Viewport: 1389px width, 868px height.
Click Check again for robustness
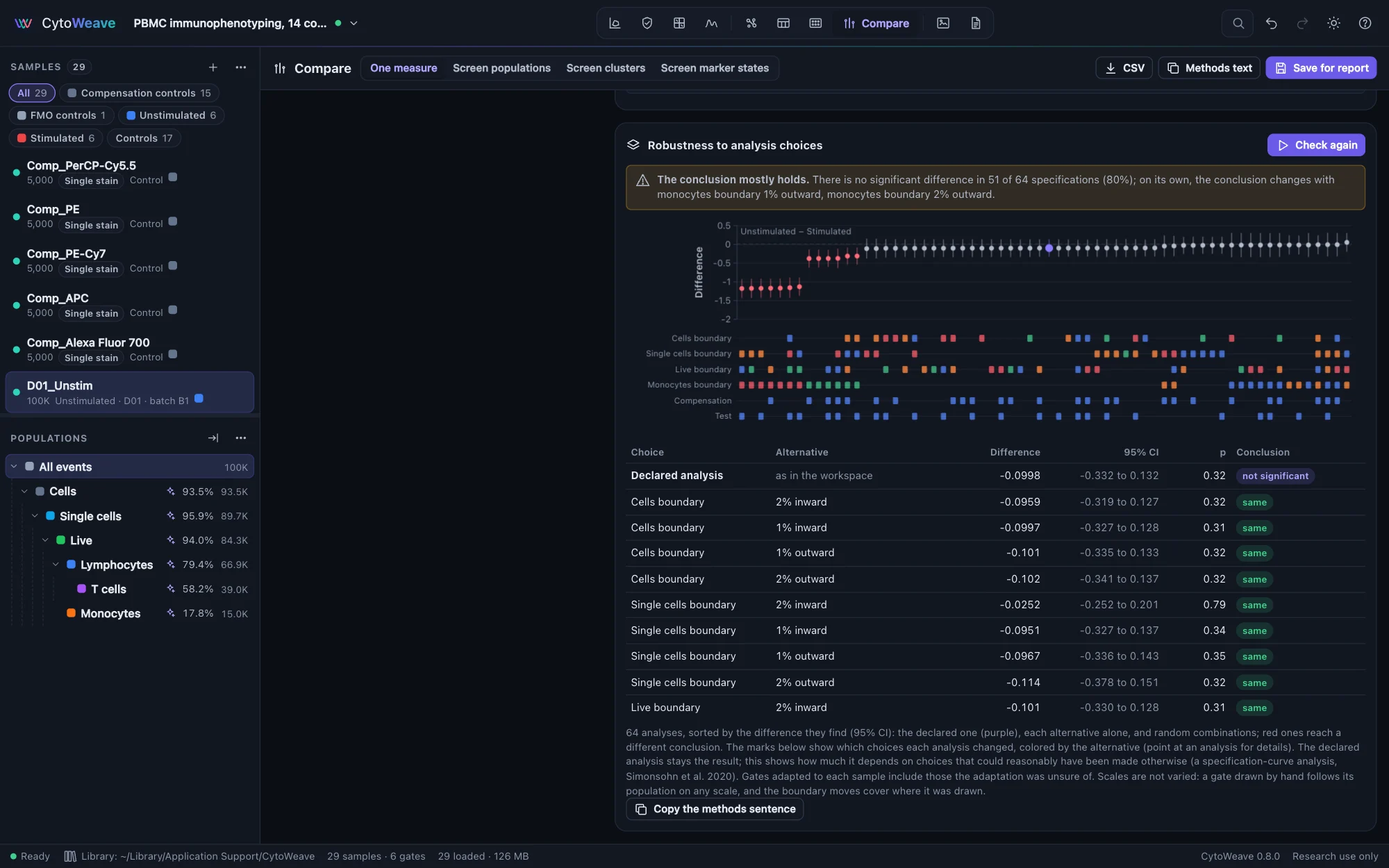(1316, 145)
